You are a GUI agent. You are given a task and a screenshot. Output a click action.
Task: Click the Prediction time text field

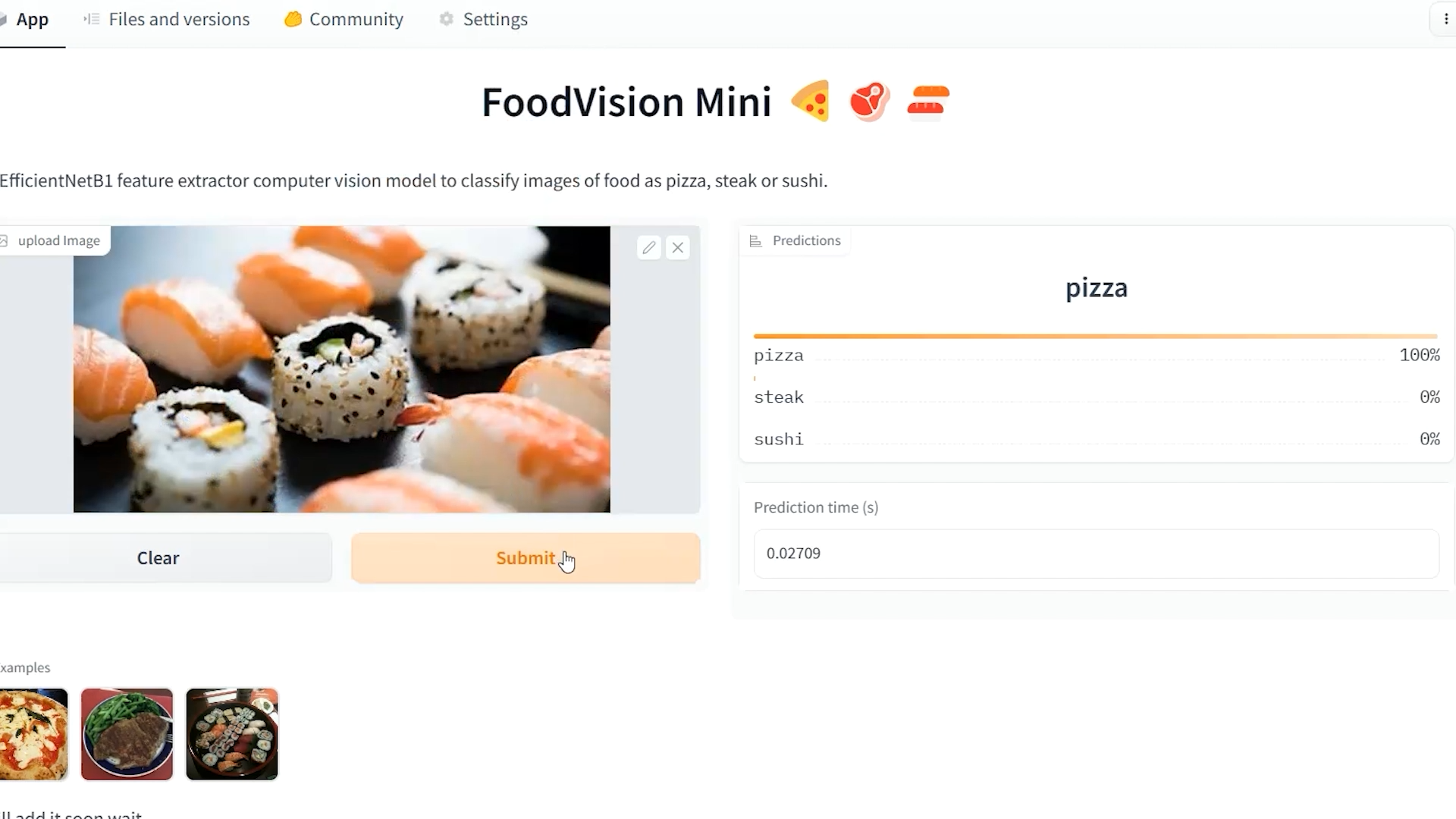tap(1096, 554)
